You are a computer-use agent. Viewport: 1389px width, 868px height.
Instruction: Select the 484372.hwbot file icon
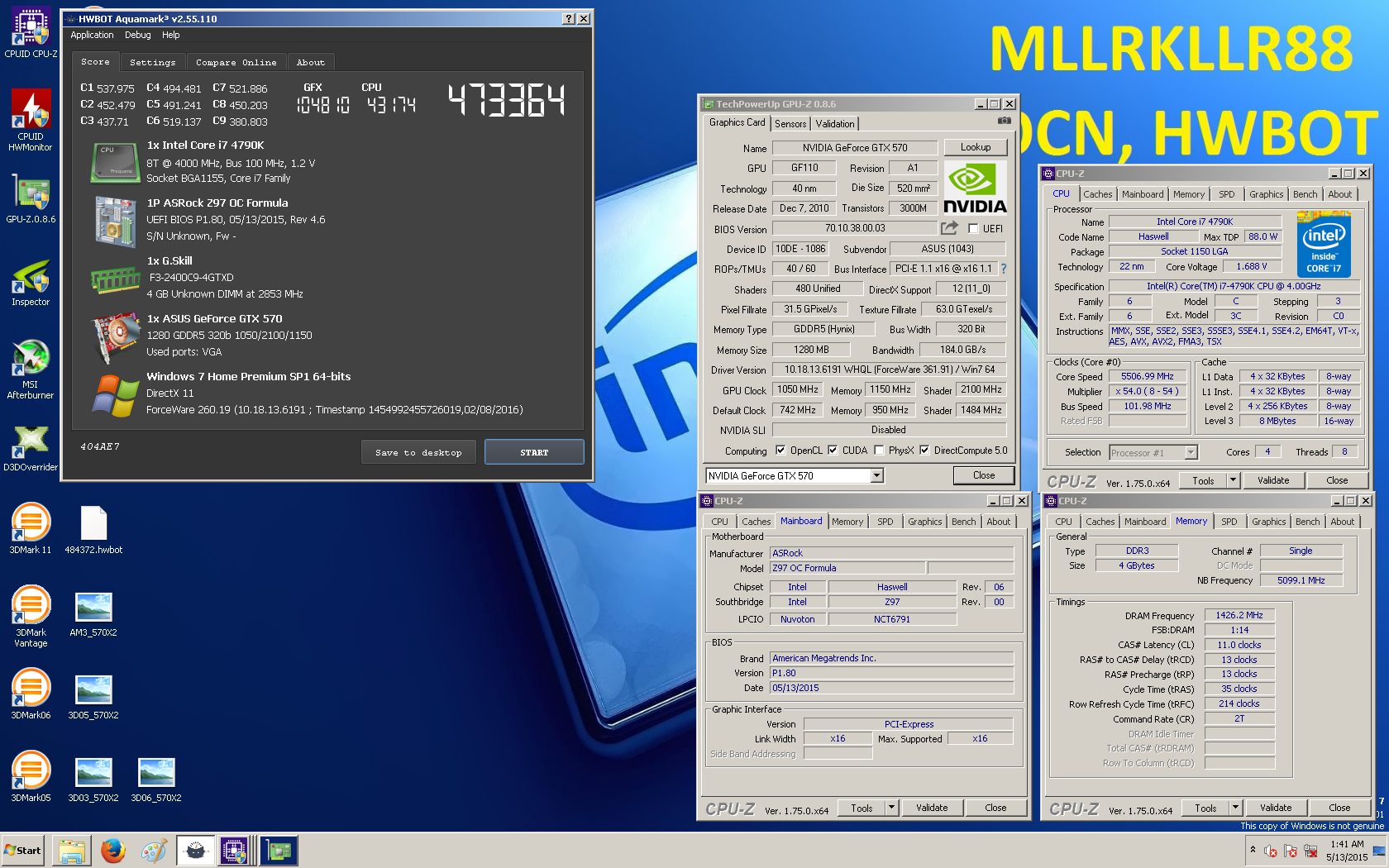click(x=93, y=529)
